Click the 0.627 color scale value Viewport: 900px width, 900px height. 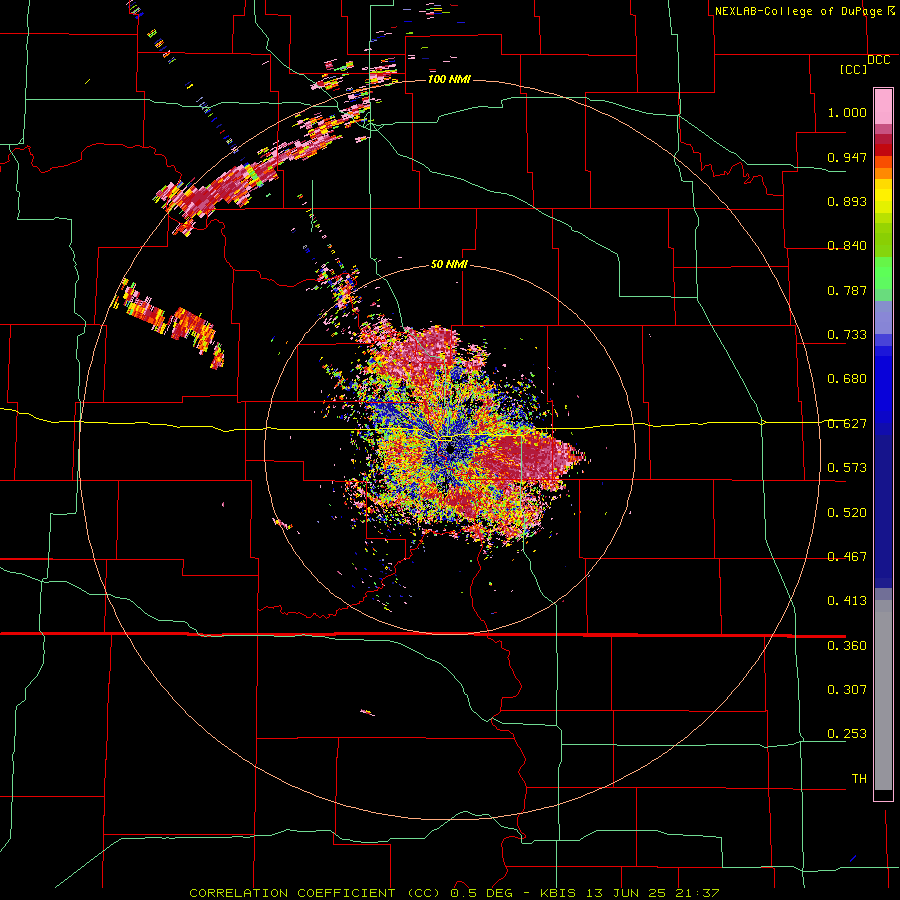847,424
